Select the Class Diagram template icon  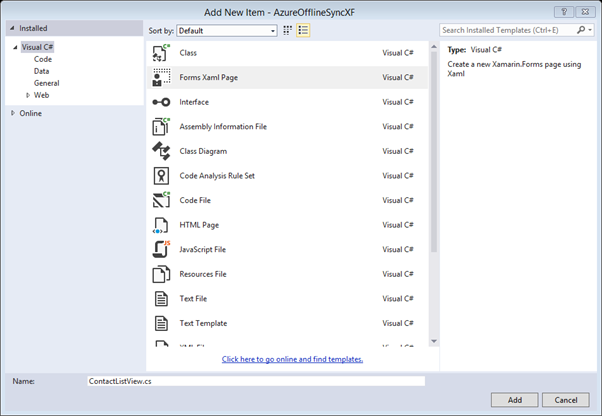point(161,151)
